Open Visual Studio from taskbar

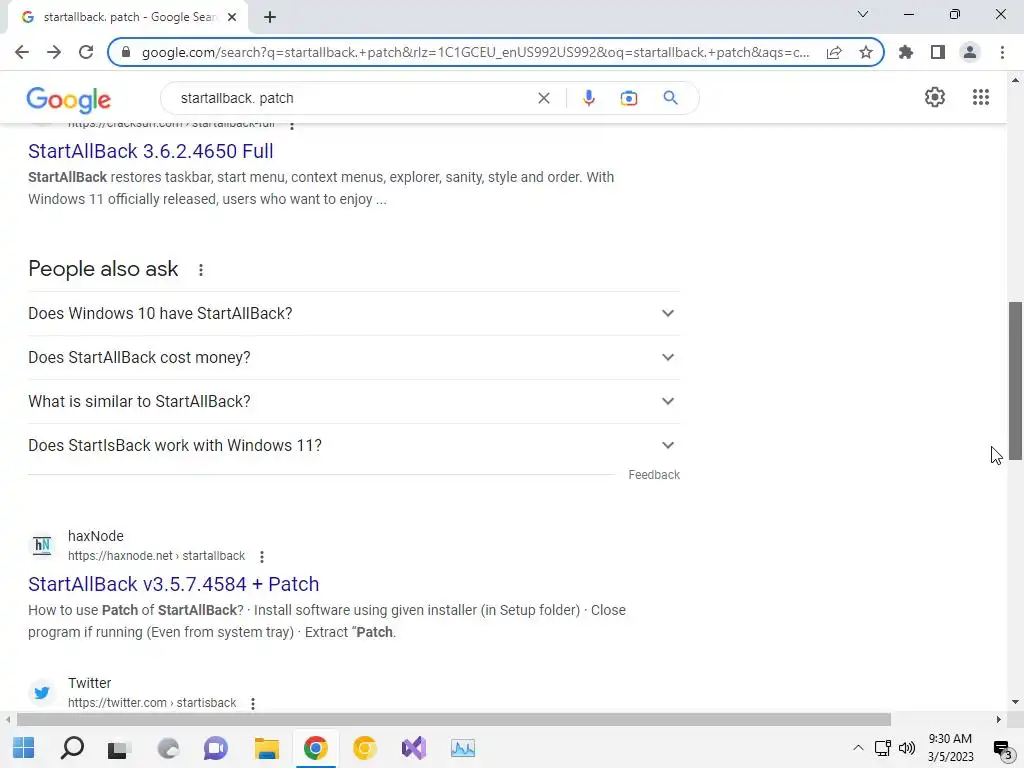413,748
